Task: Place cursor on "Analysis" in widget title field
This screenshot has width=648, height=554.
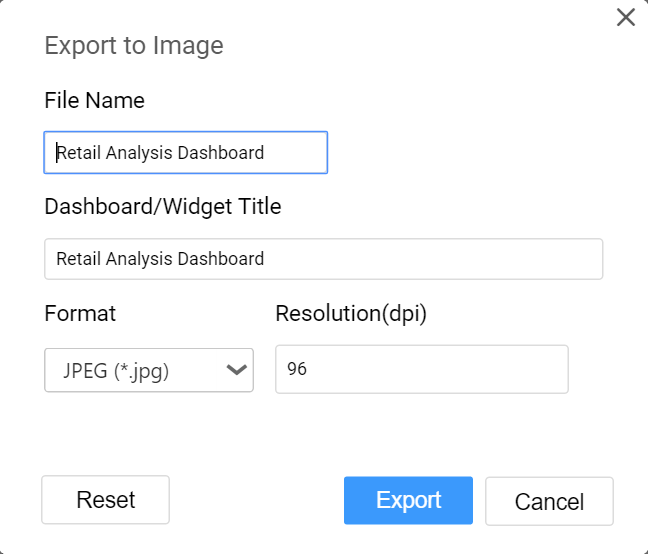Action: (139, 259)
